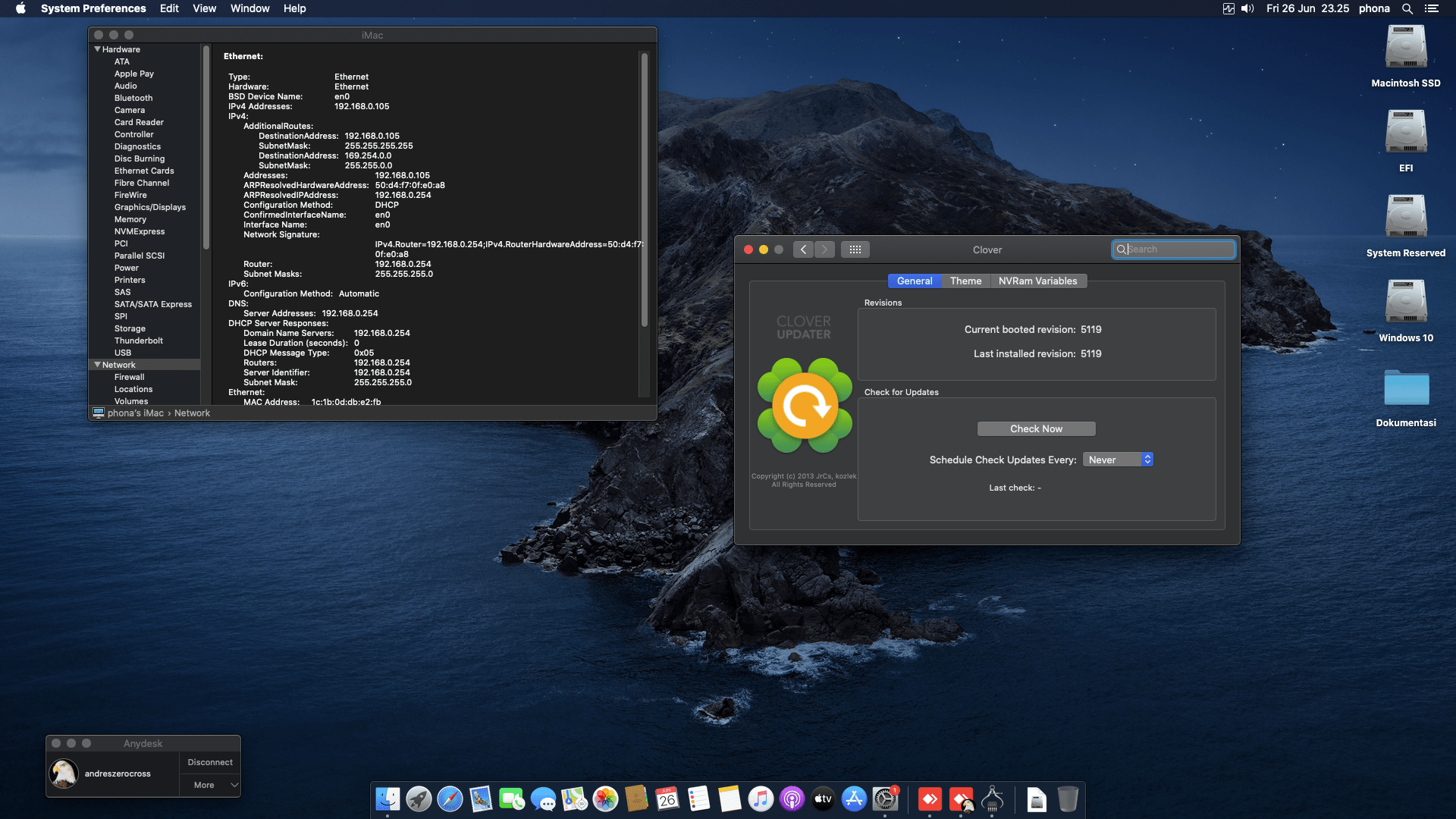Select SATA/SATA Express in sidebar
Screen dimensions: 1456x819
pos(153,304)
